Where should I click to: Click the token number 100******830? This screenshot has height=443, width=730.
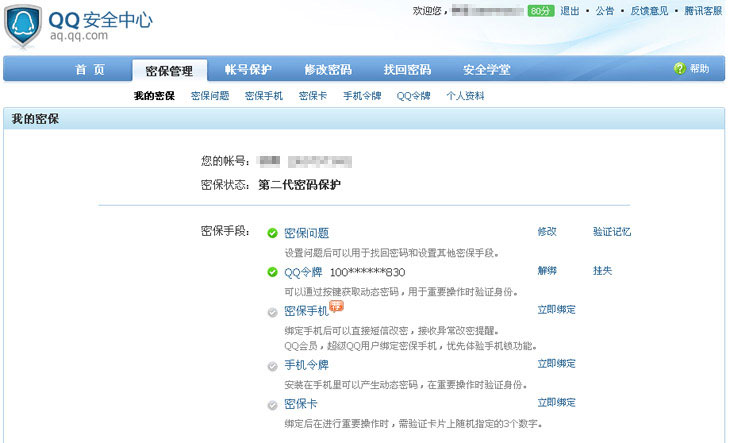click(367, 272)
